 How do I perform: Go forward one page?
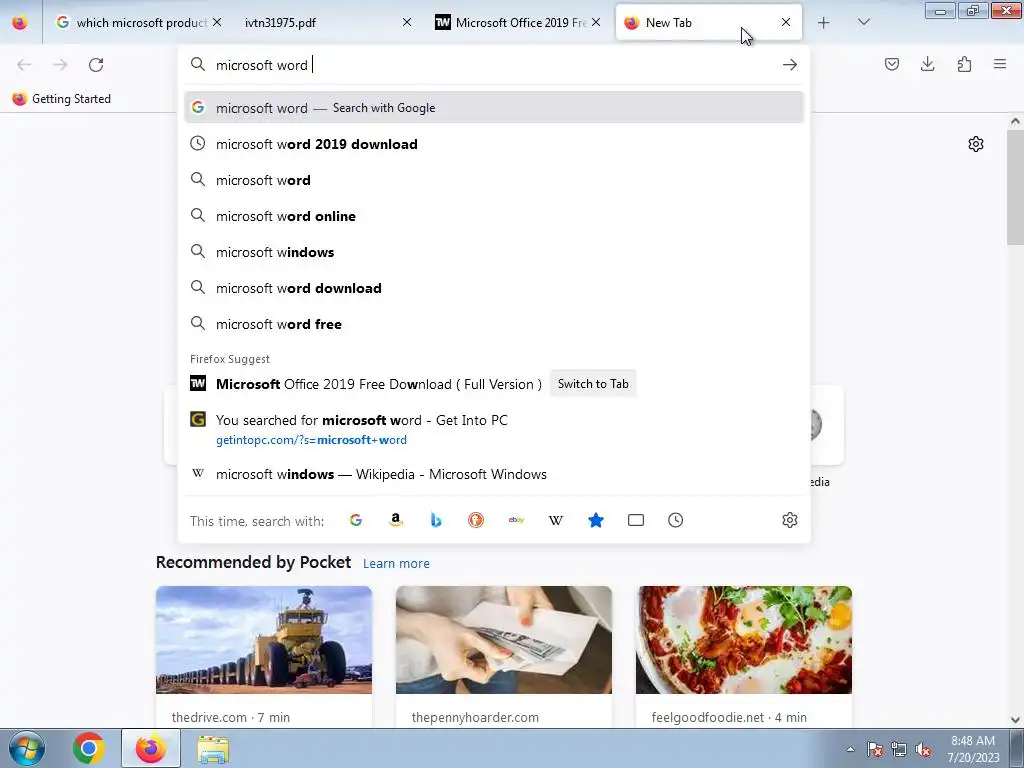60,65
